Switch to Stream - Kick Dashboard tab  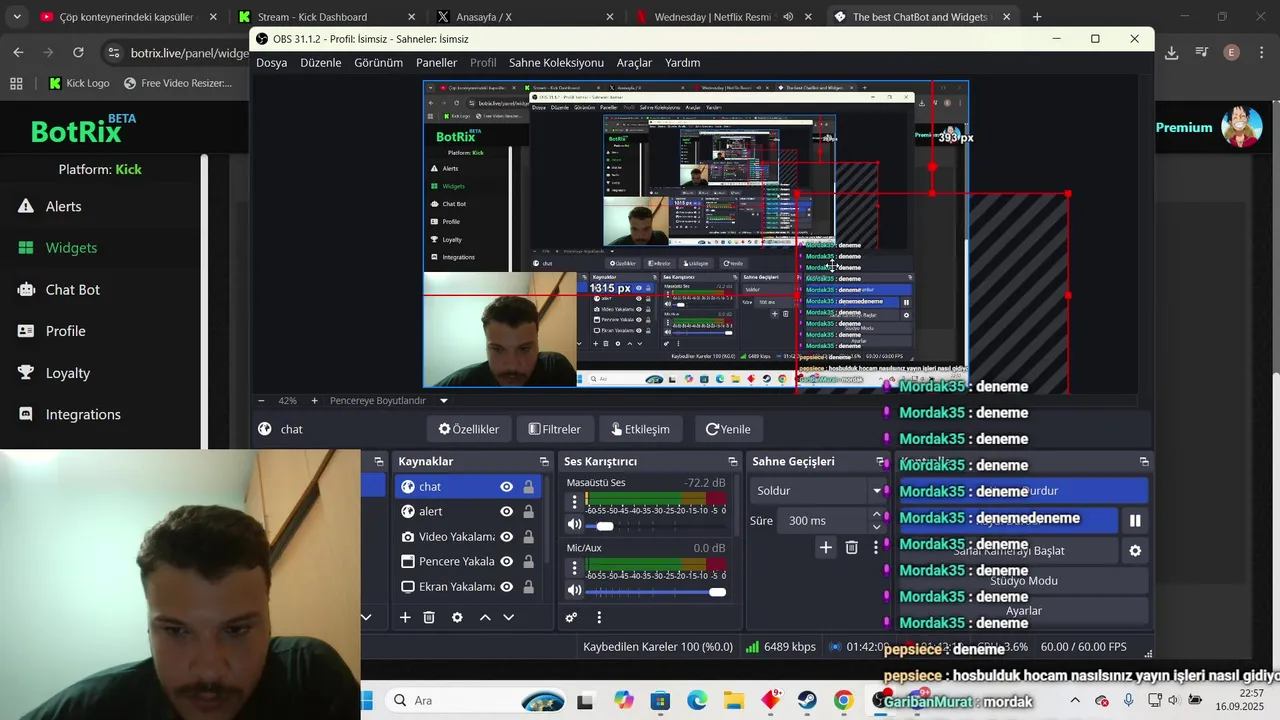click(x=327, y=17)
